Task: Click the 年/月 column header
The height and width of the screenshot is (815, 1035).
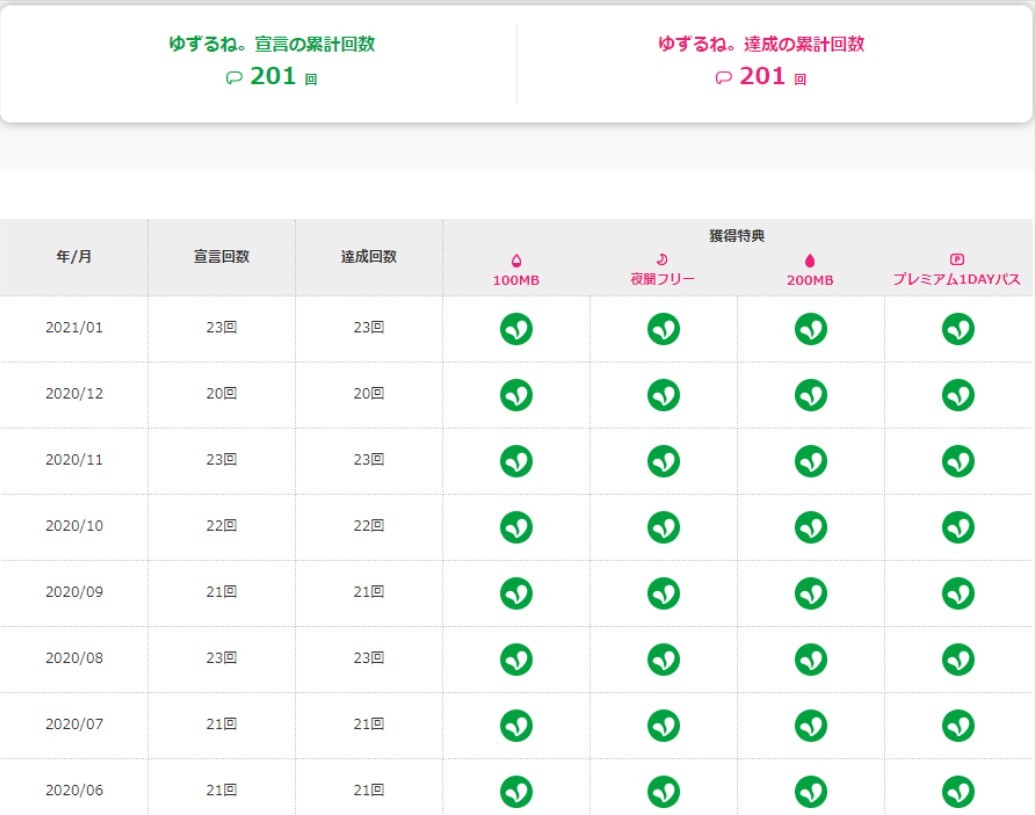Action: [74, 257]
